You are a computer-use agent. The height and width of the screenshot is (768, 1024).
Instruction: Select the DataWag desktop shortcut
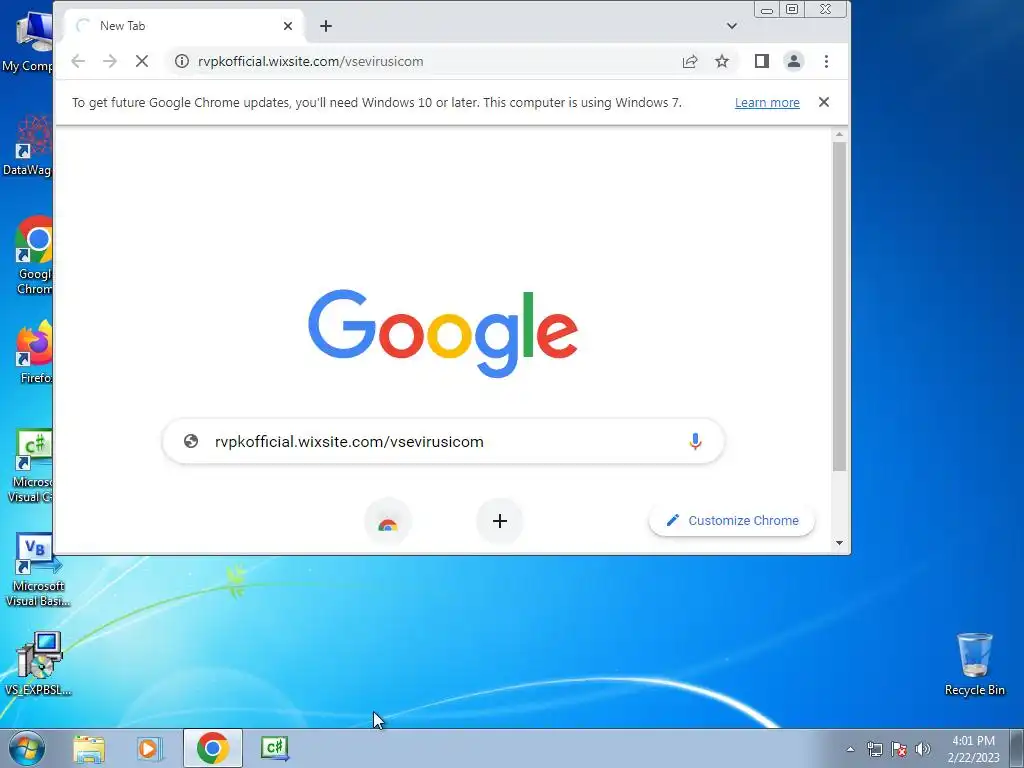click(x=27, y=146)
